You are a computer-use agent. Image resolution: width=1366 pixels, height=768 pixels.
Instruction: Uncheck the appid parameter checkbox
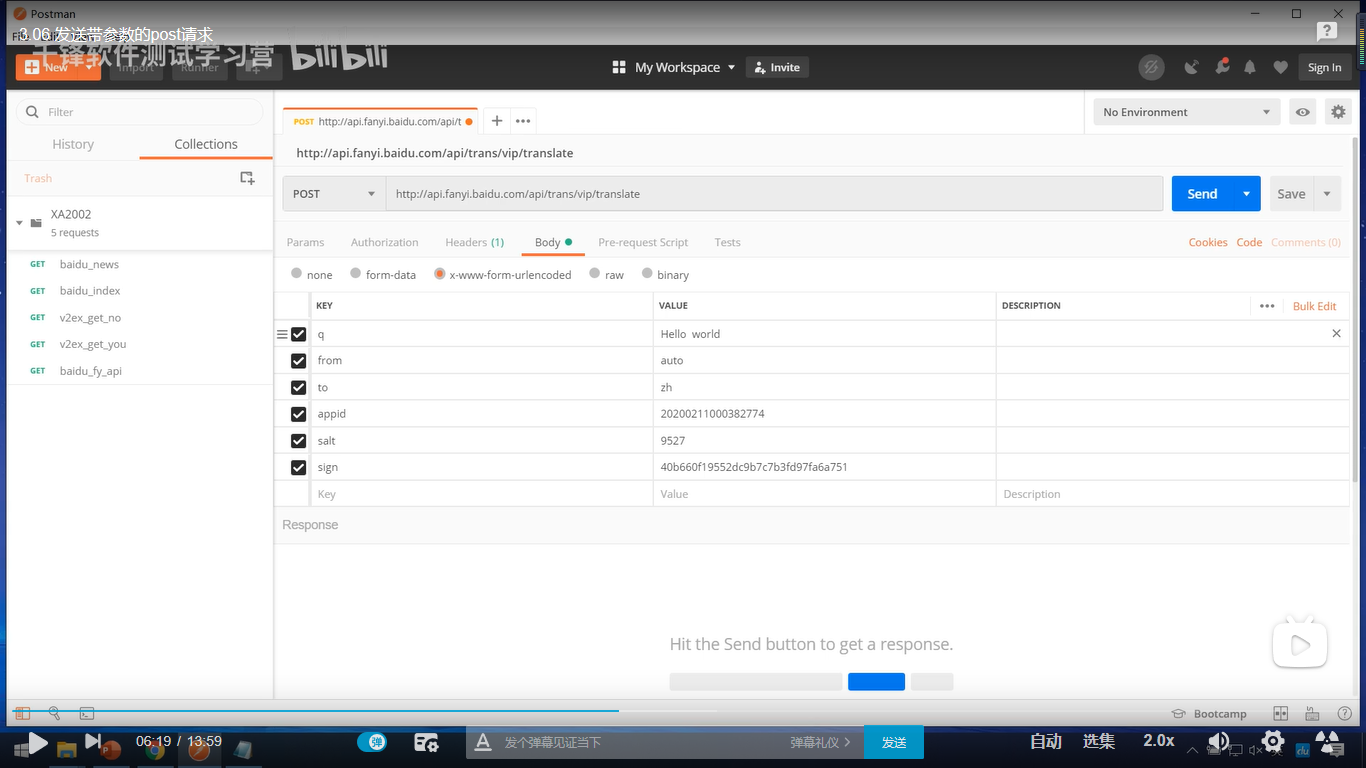(x=298, y=414)
